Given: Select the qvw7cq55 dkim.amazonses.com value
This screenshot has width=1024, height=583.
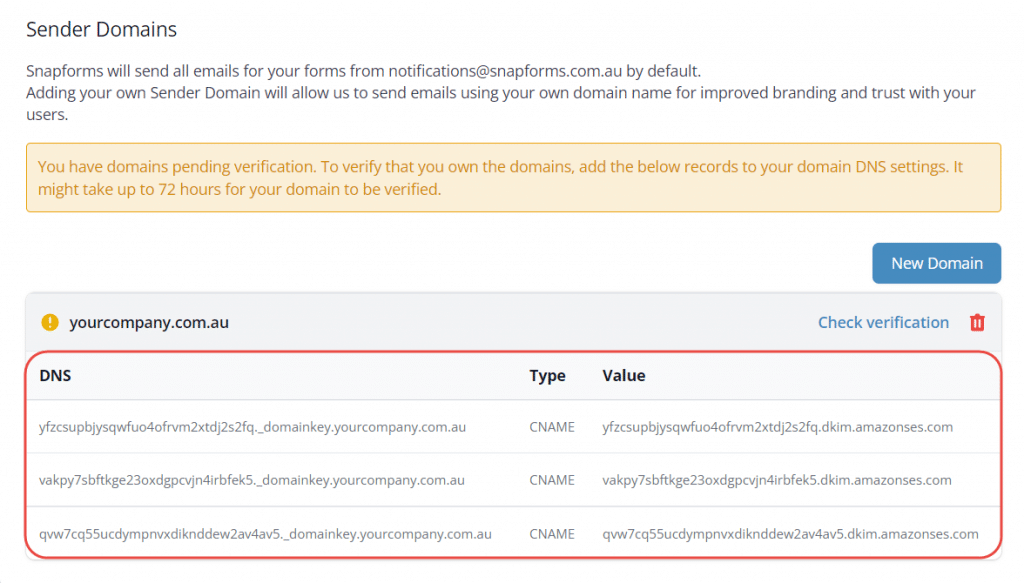Looking at the screenshot, I should (790, 534).
